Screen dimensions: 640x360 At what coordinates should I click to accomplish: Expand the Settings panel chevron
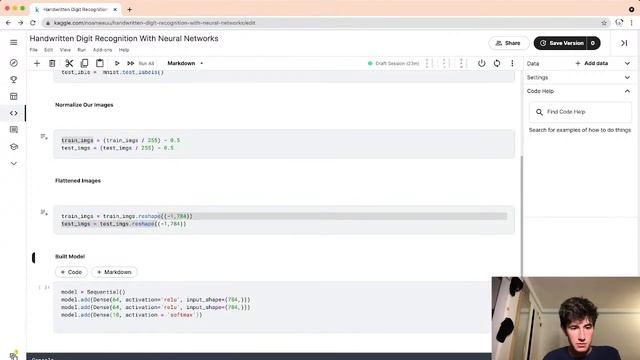click(627, 77)
